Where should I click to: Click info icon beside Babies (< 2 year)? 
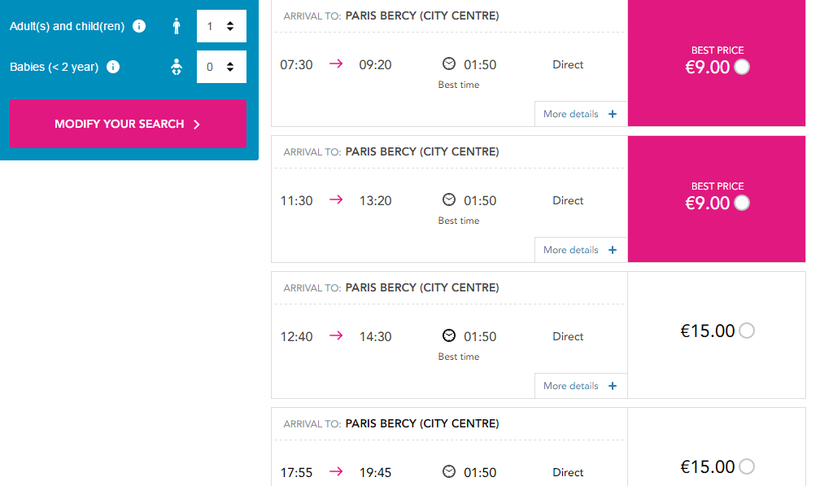pos(113,67)
